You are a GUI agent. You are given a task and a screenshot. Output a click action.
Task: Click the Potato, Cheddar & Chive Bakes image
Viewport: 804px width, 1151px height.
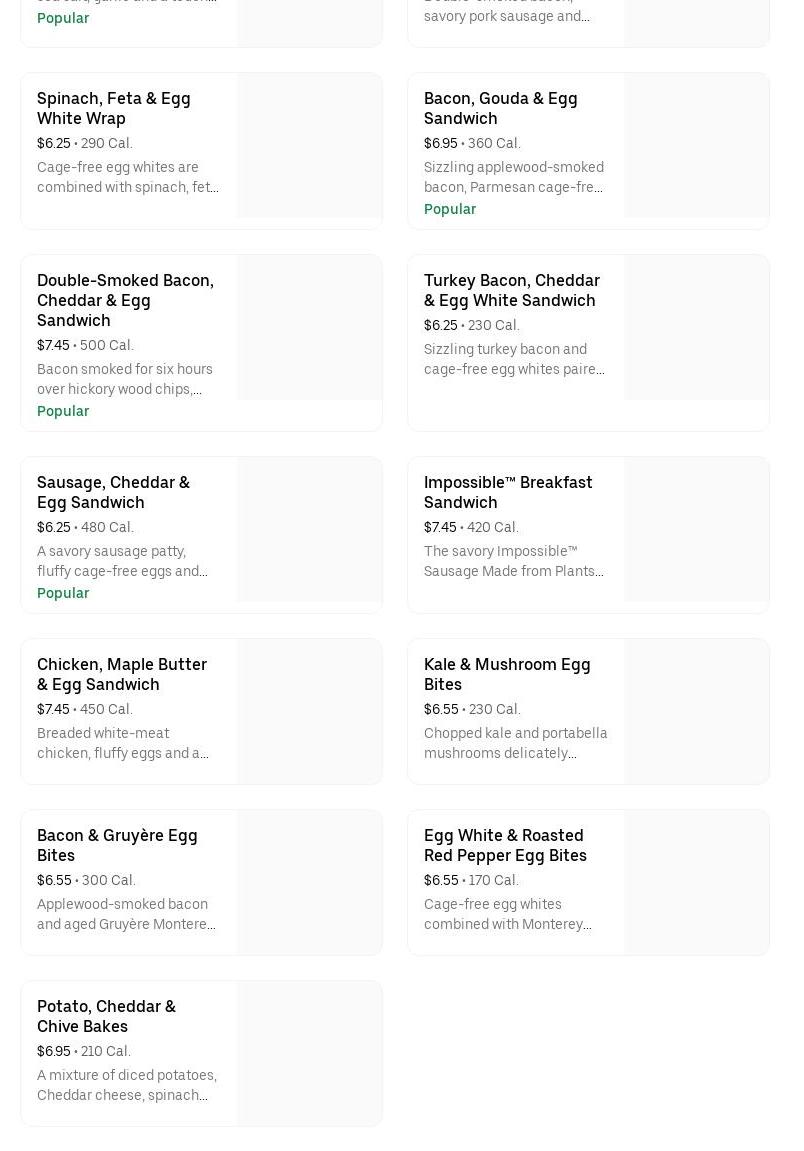[x=309, y=1053]
